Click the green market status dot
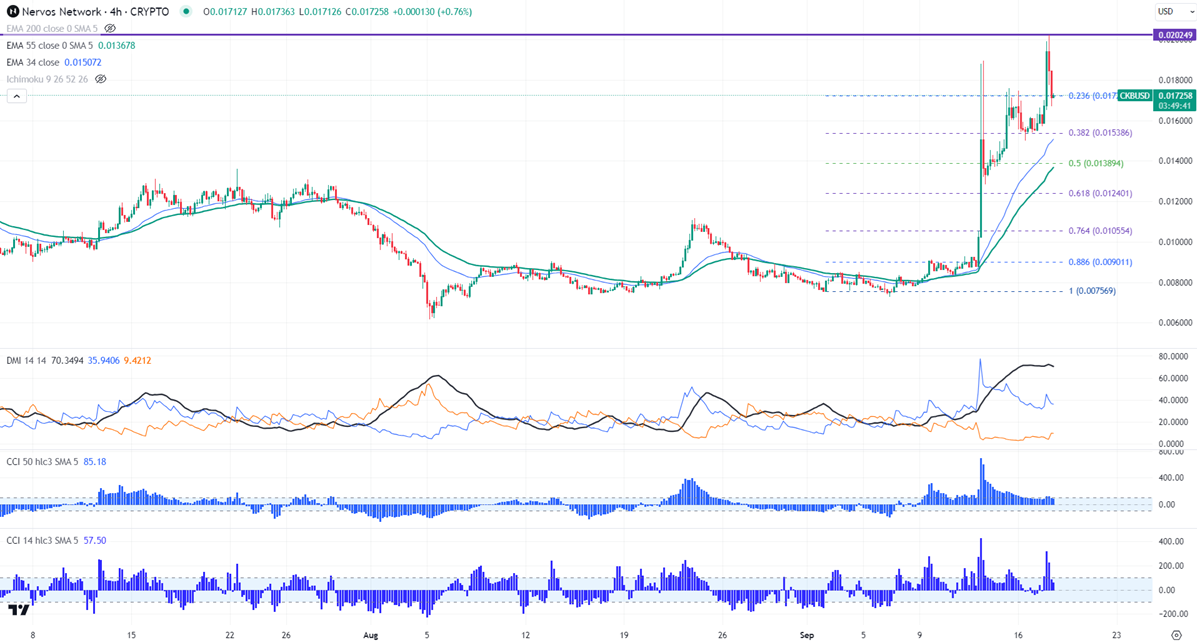 (x=186, y=11)
